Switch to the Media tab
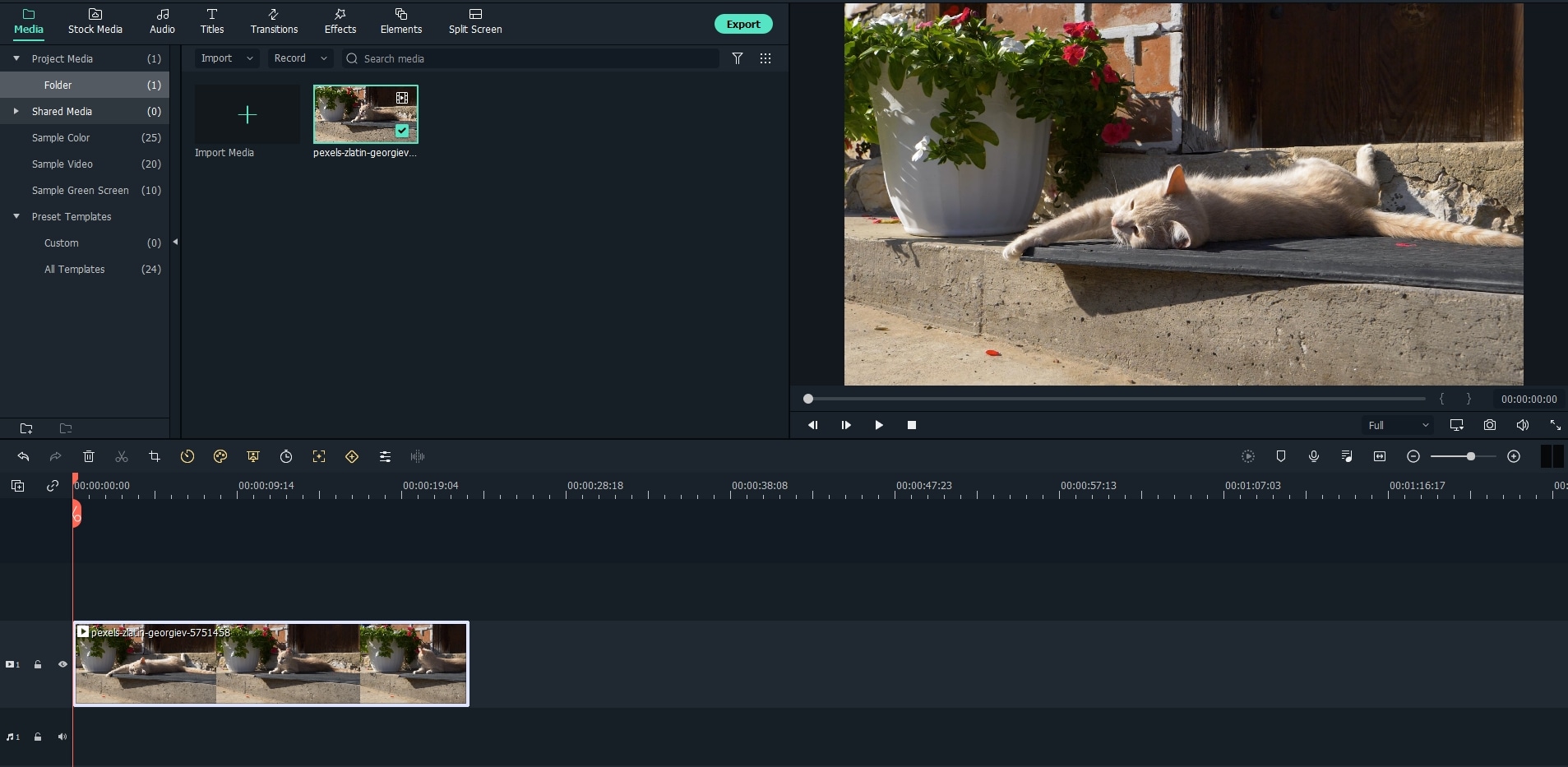Screen dimensions: 1568x767 point(29,22)
